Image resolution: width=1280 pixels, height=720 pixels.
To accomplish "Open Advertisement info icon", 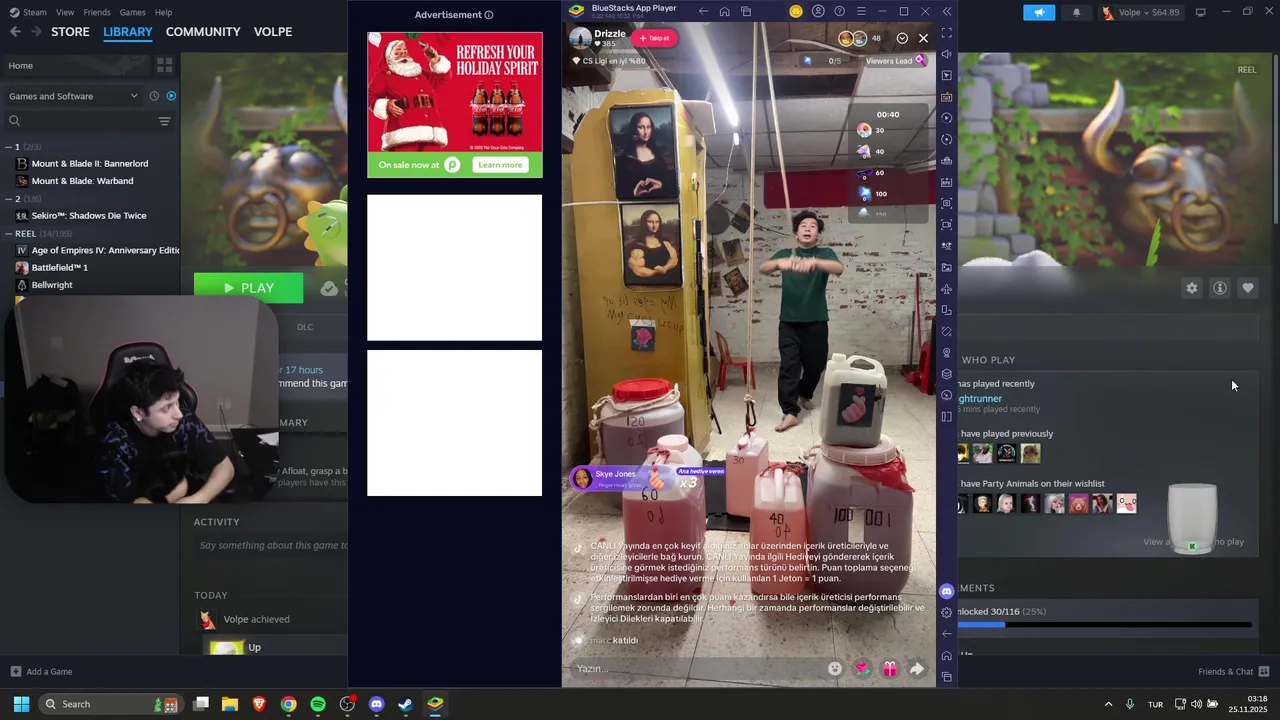I will tap(489, 15).
